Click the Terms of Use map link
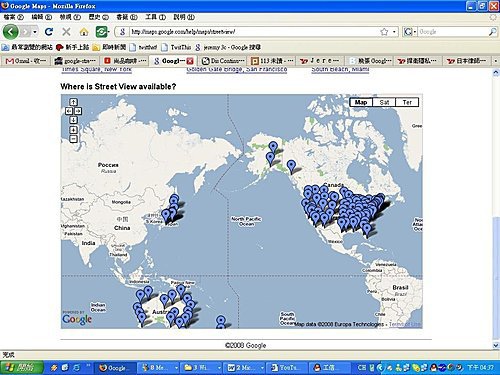500x375 pixels. [405, 324]
